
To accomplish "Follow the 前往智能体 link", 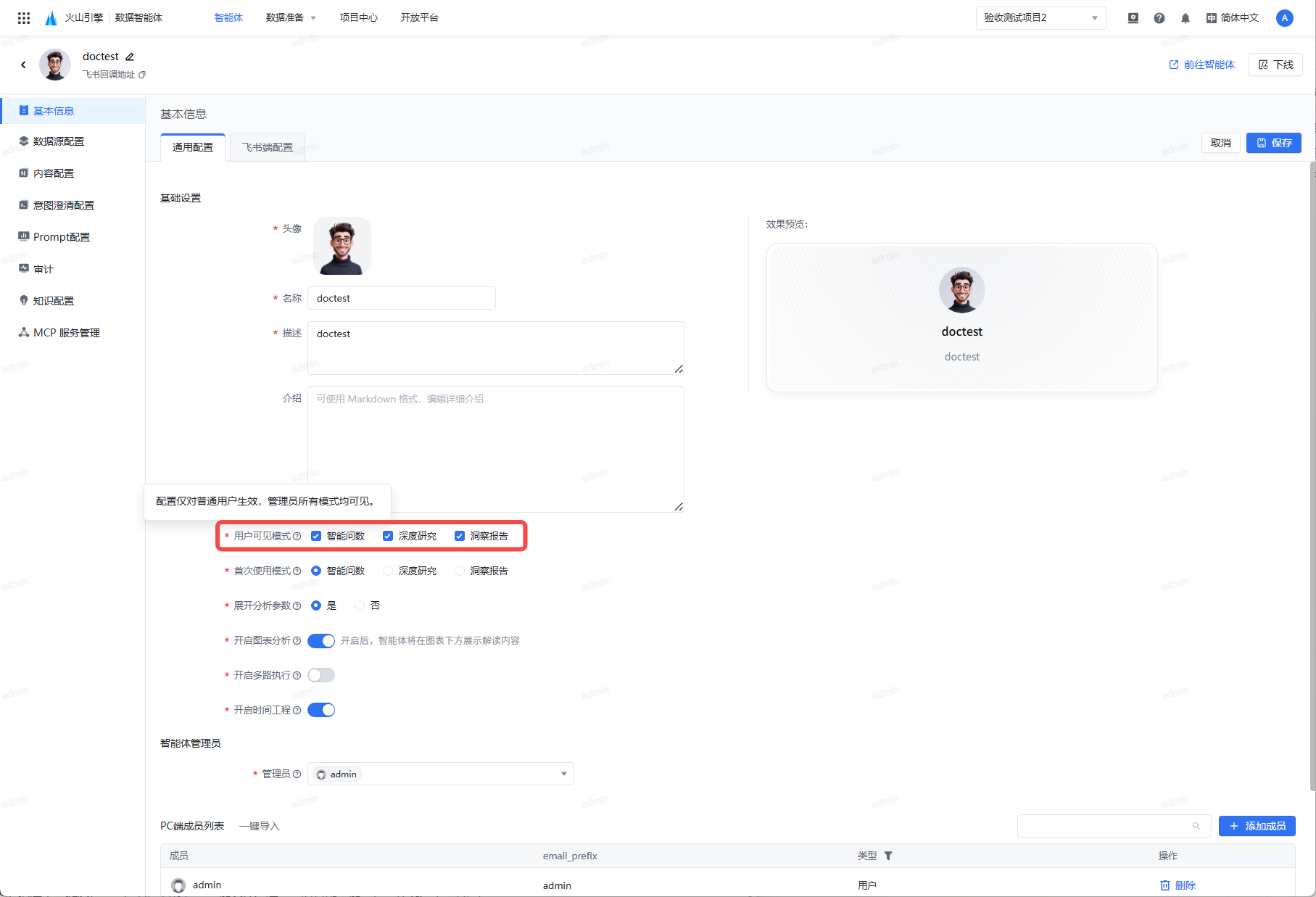I will pos(1201,65).
